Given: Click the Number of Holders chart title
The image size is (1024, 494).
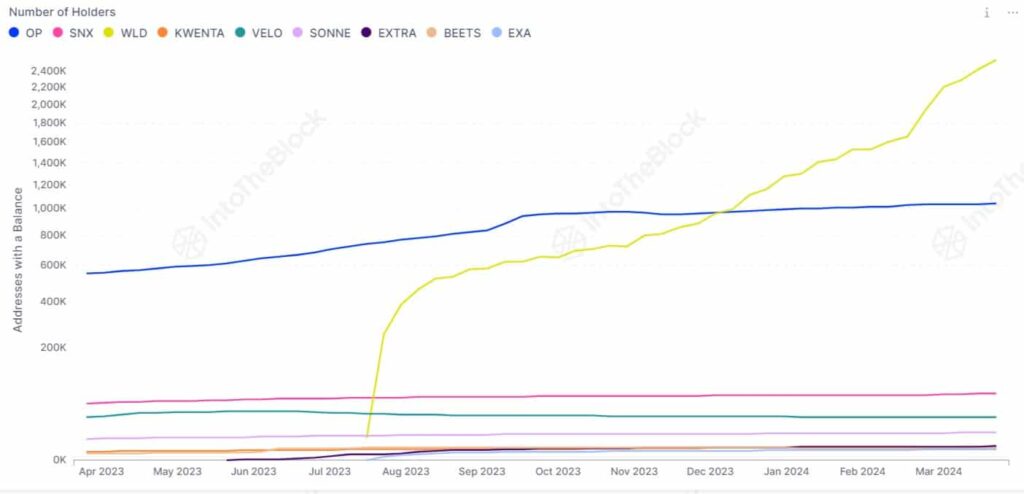Looking at the screenshot, I should pos(62,12).
